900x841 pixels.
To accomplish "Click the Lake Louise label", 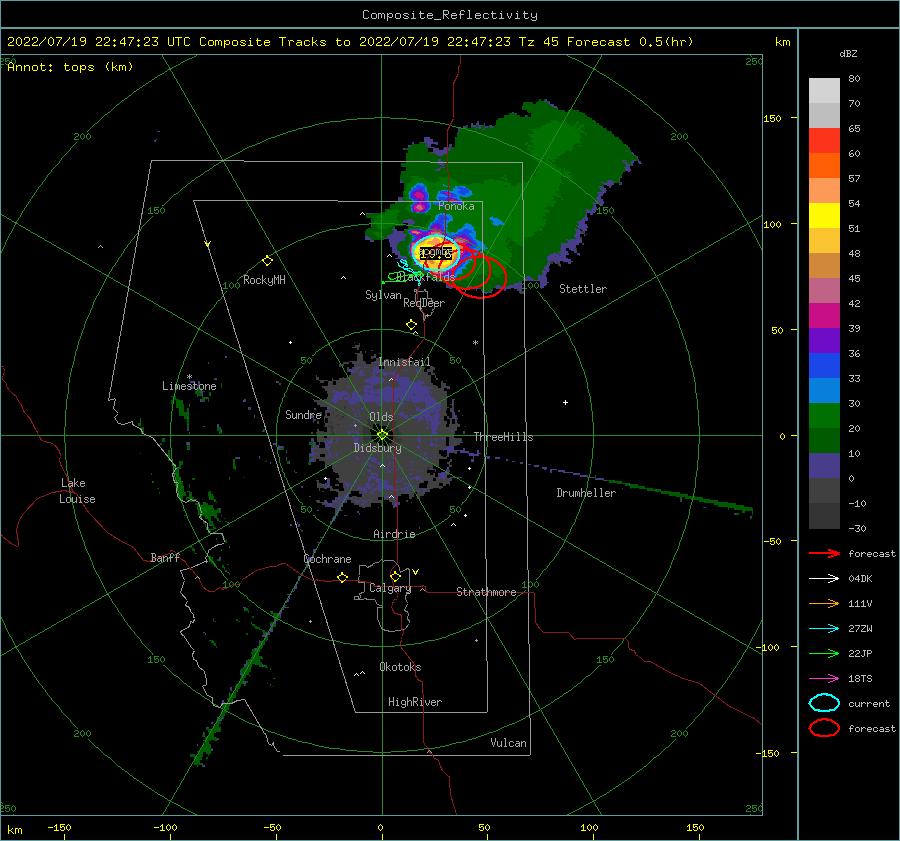I will 77,491.
